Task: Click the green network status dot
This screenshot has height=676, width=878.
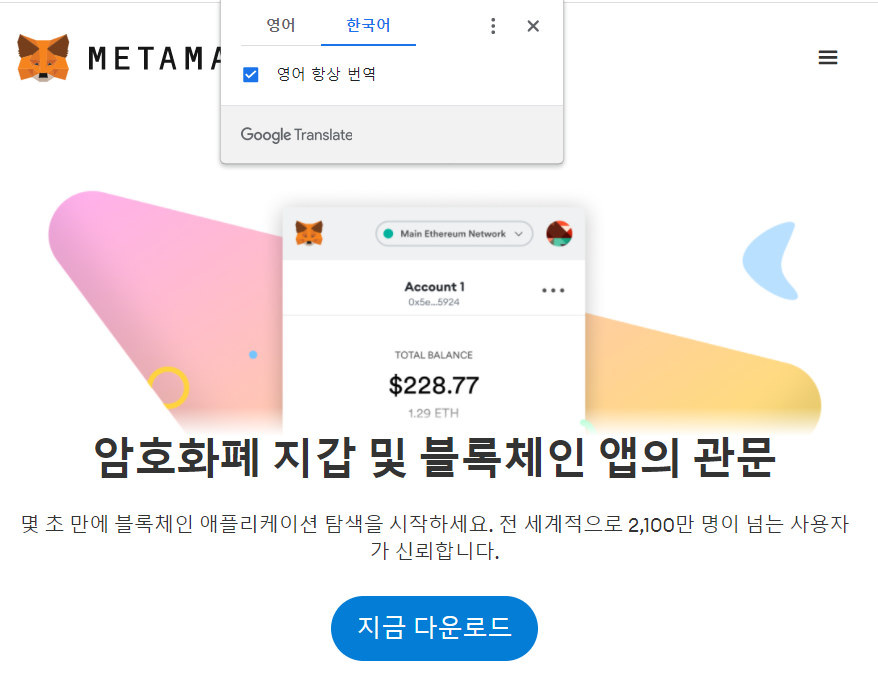Action: click(x=388, y=234)
